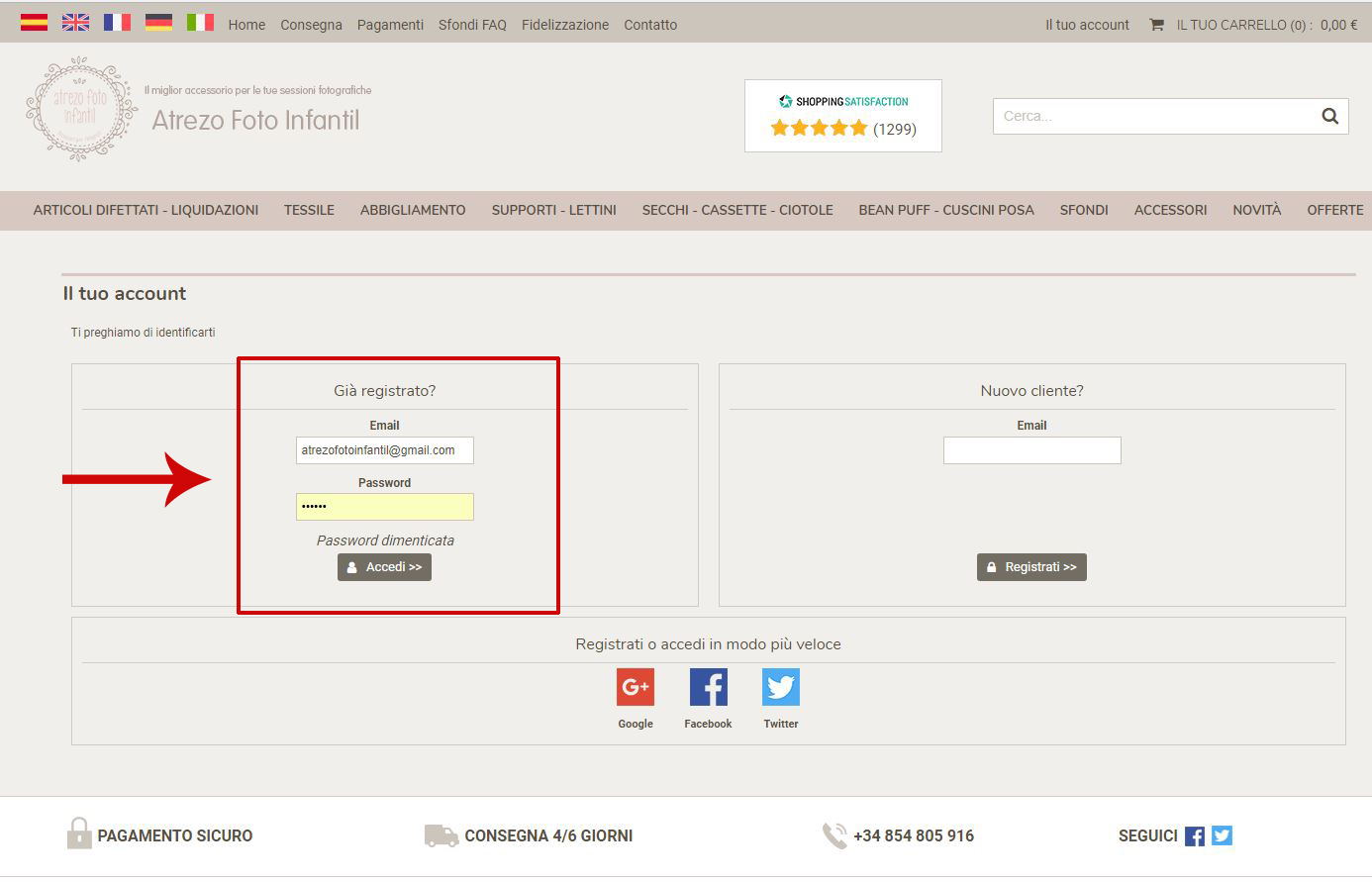Viewport: 1372px width, 882px height.
Task: Go to Abbigliamento category
Action: pos(413,210)
